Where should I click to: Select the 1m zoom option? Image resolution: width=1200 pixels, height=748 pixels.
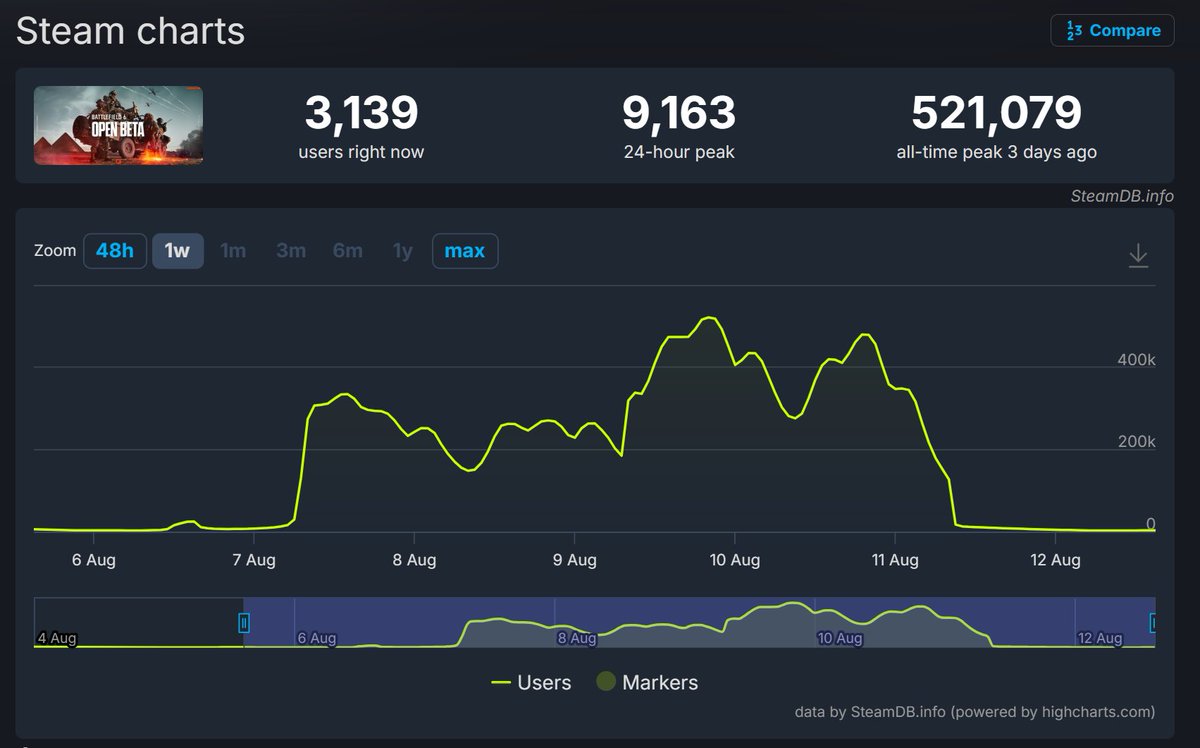[x=233, y=251]
